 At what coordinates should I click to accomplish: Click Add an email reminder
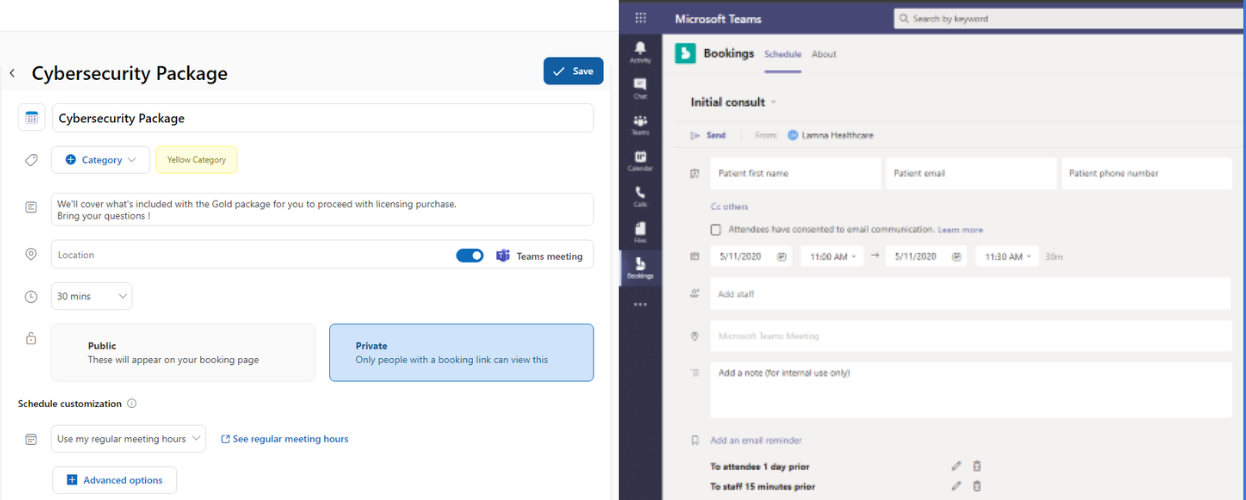(755, 440)
